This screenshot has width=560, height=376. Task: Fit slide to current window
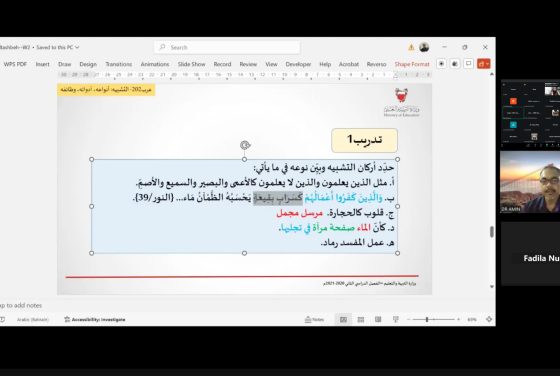[489, 320]
